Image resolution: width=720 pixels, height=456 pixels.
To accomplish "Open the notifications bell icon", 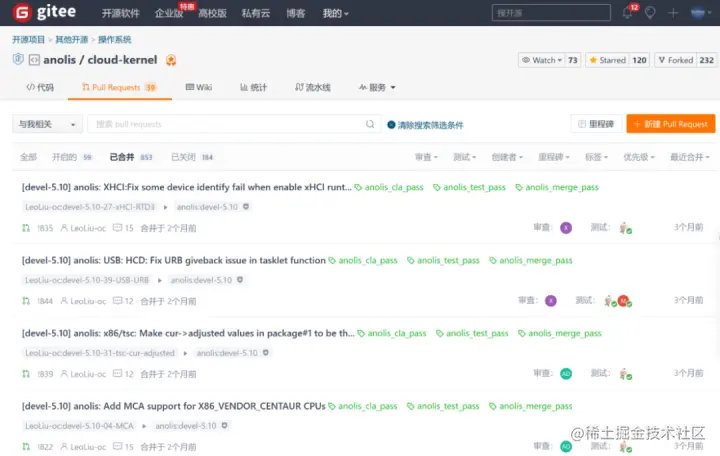I will pos(628,12).
